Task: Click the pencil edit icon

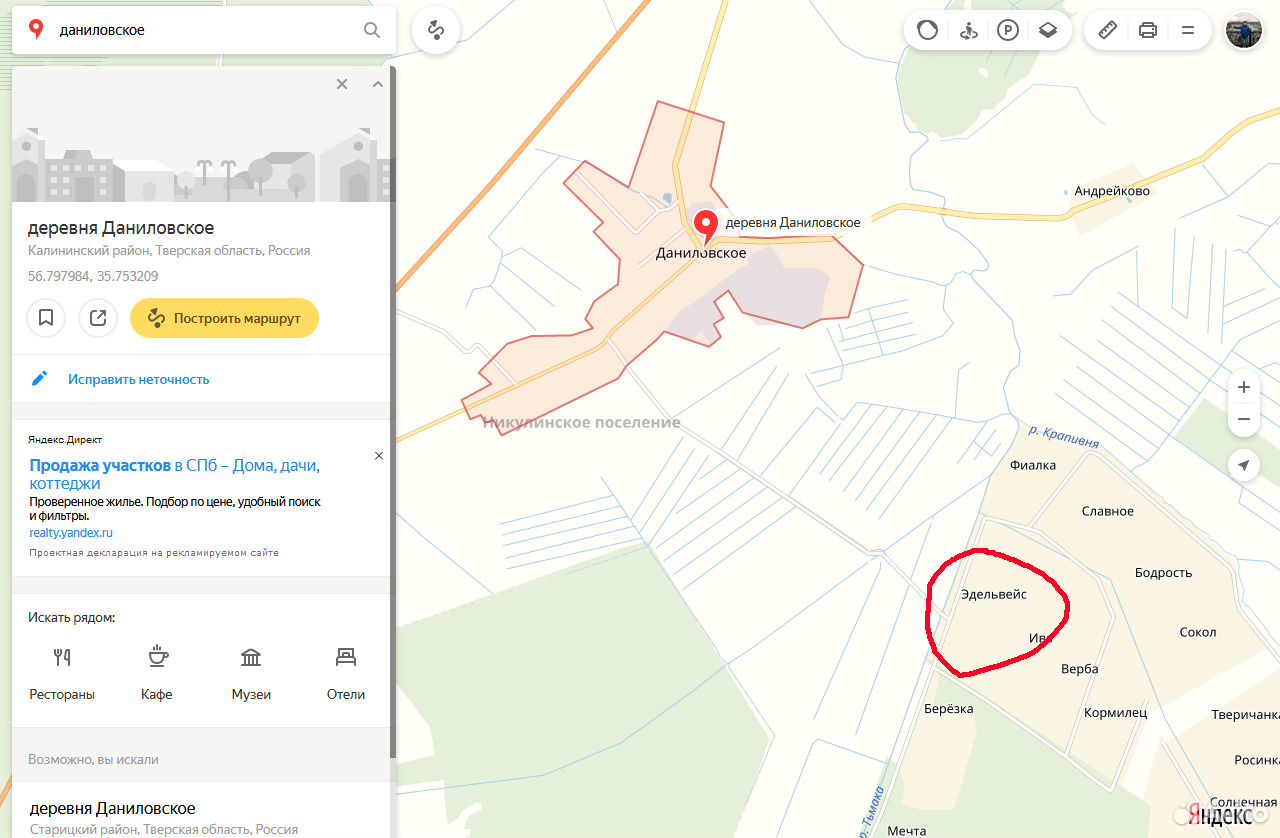Action: 40,378
